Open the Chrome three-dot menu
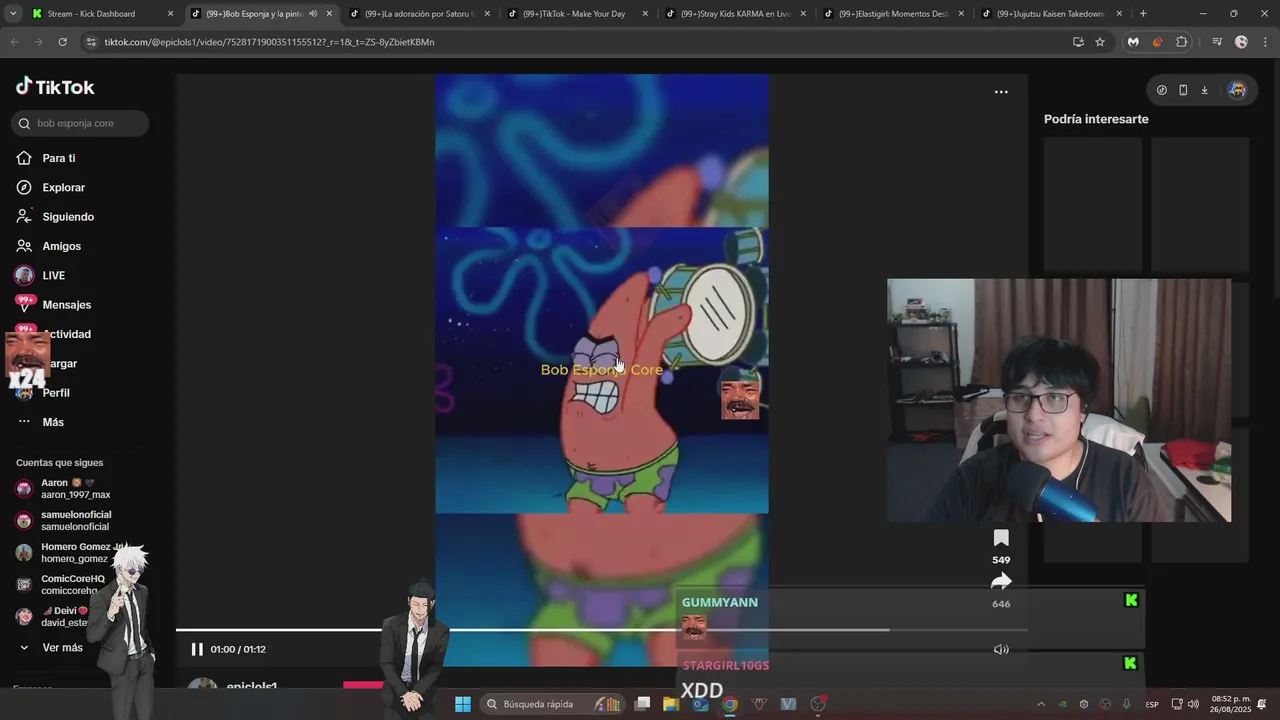The image size is (1280, 720). [1264, 42]
